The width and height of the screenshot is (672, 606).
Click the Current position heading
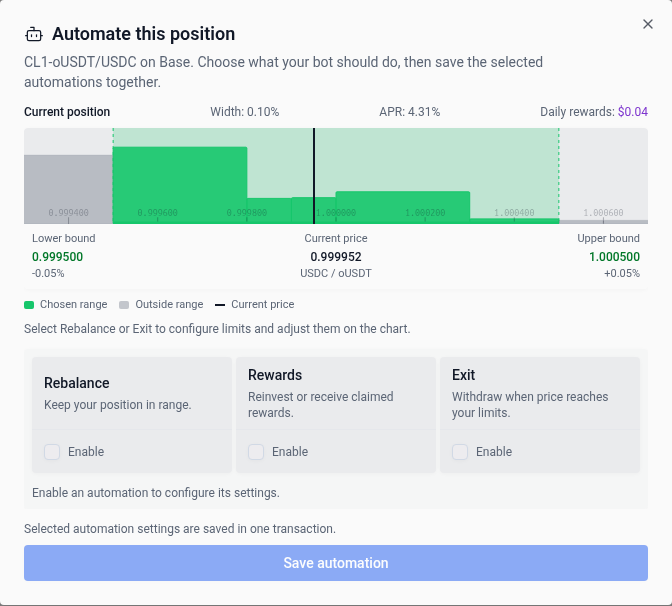pyautogui.click(x=67, y=112)
